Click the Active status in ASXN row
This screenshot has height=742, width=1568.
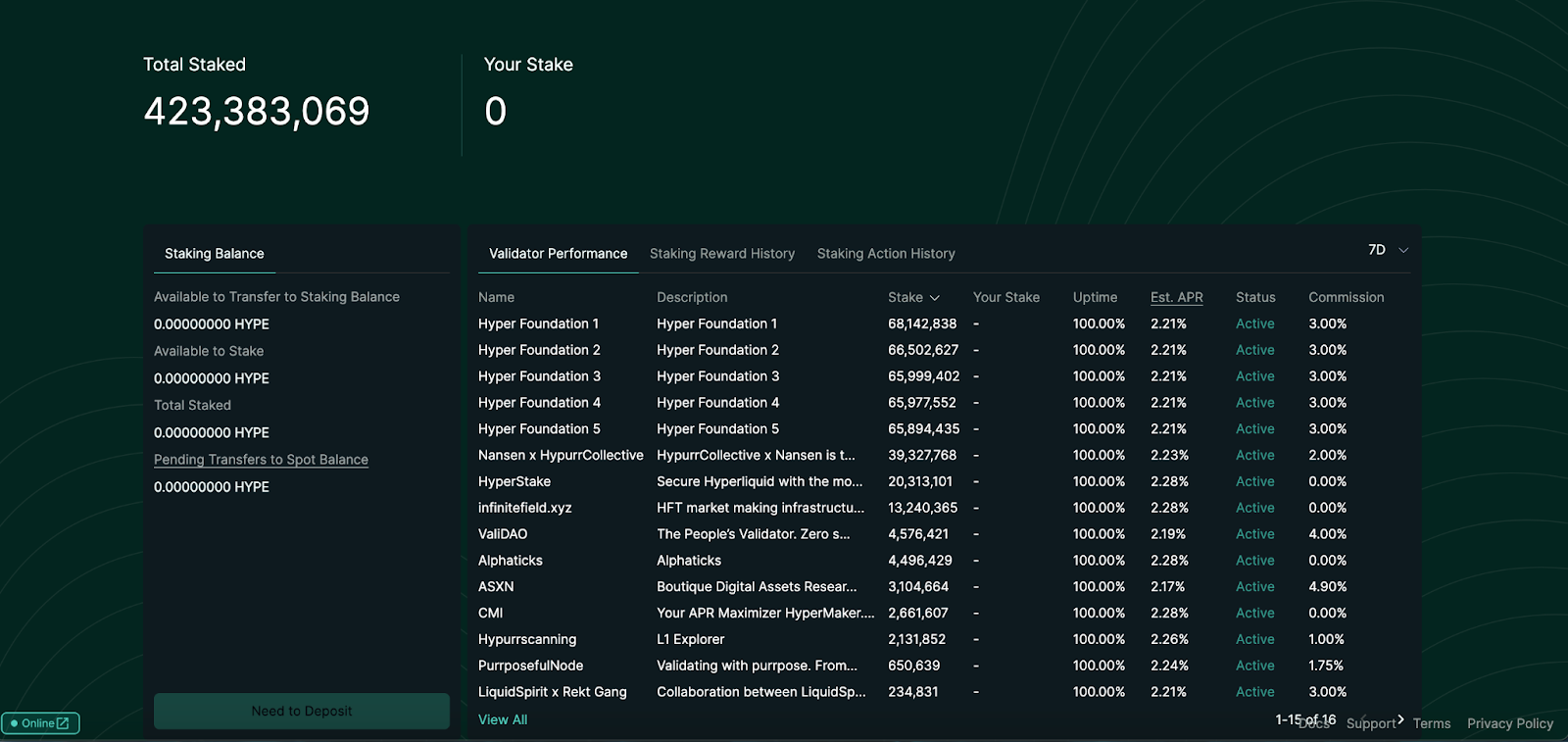tap(1255, 587)
